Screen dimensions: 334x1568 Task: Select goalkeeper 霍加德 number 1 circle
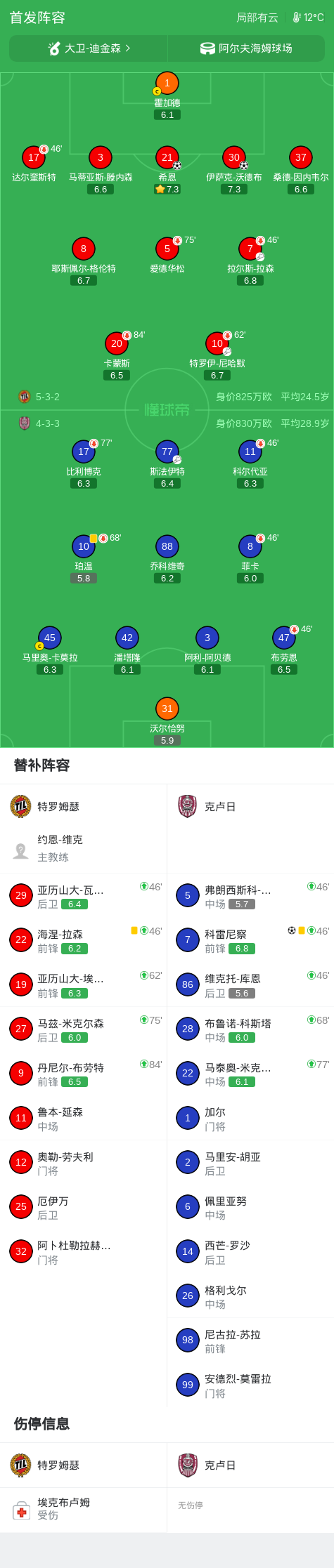click(167, 83)
